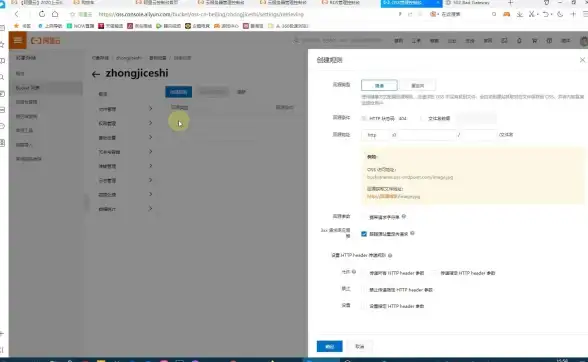The image size is (588, 362).
Task: Click help icon next to query string option
Action: tap(404, 216)
